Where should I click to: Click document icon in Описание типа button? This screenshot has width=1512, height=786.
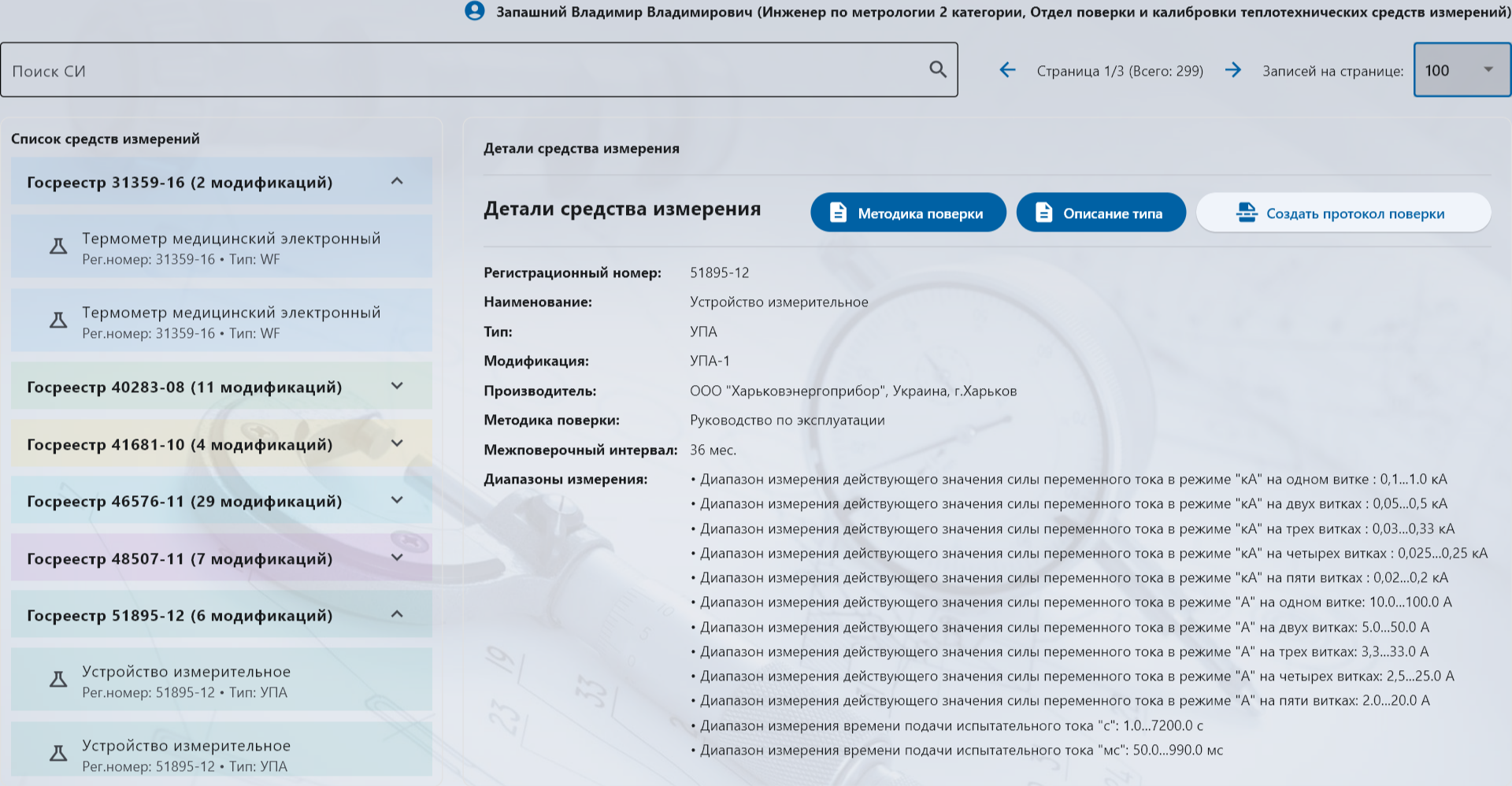pos(1043,213)
